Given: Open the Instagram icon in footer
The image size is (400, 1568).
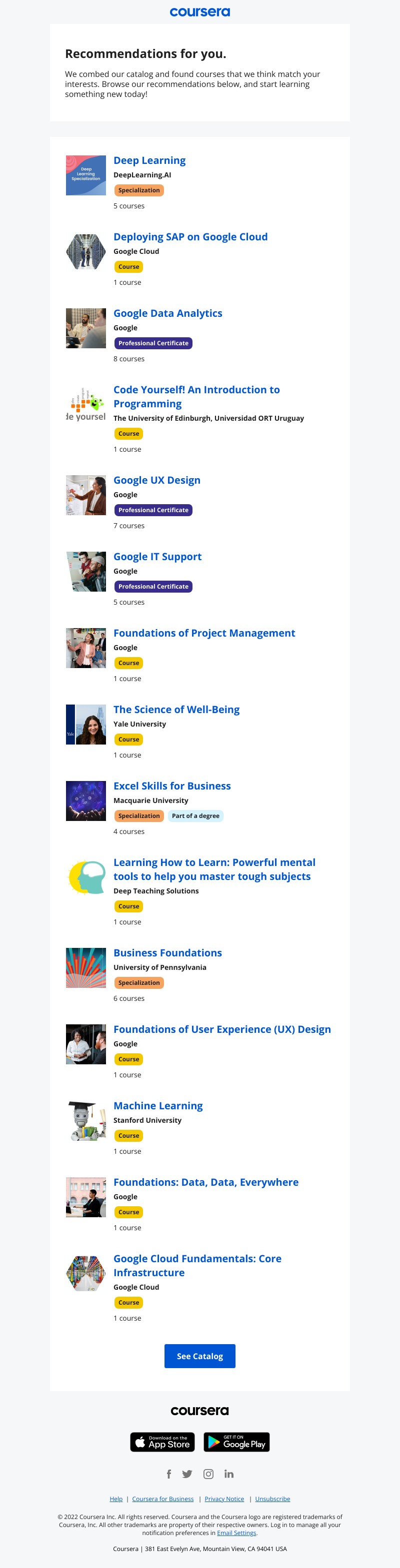Looking at the screenshot, I should click(208, 1474).
